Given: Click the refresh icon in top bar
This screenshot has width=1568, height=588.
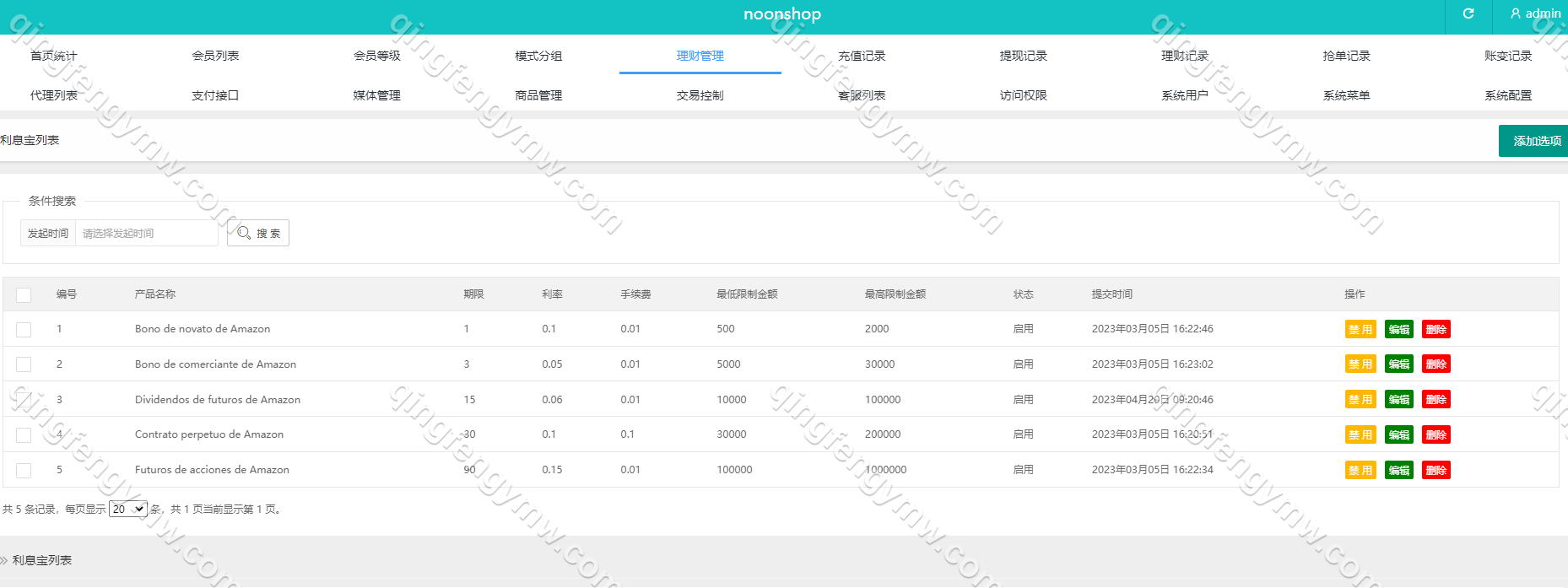Looking at the screenshot, I should click(1468, 13).
